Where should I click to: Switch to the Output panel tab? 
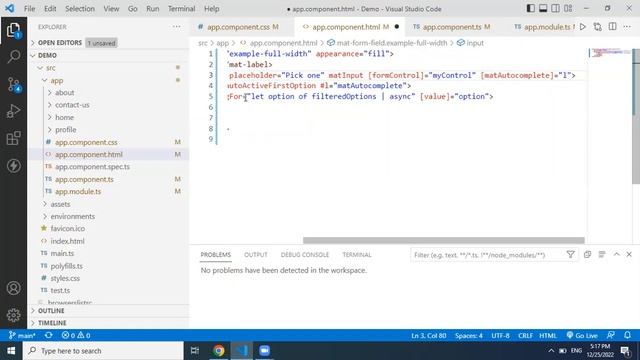pyautogui.click(x=256, y=255)
